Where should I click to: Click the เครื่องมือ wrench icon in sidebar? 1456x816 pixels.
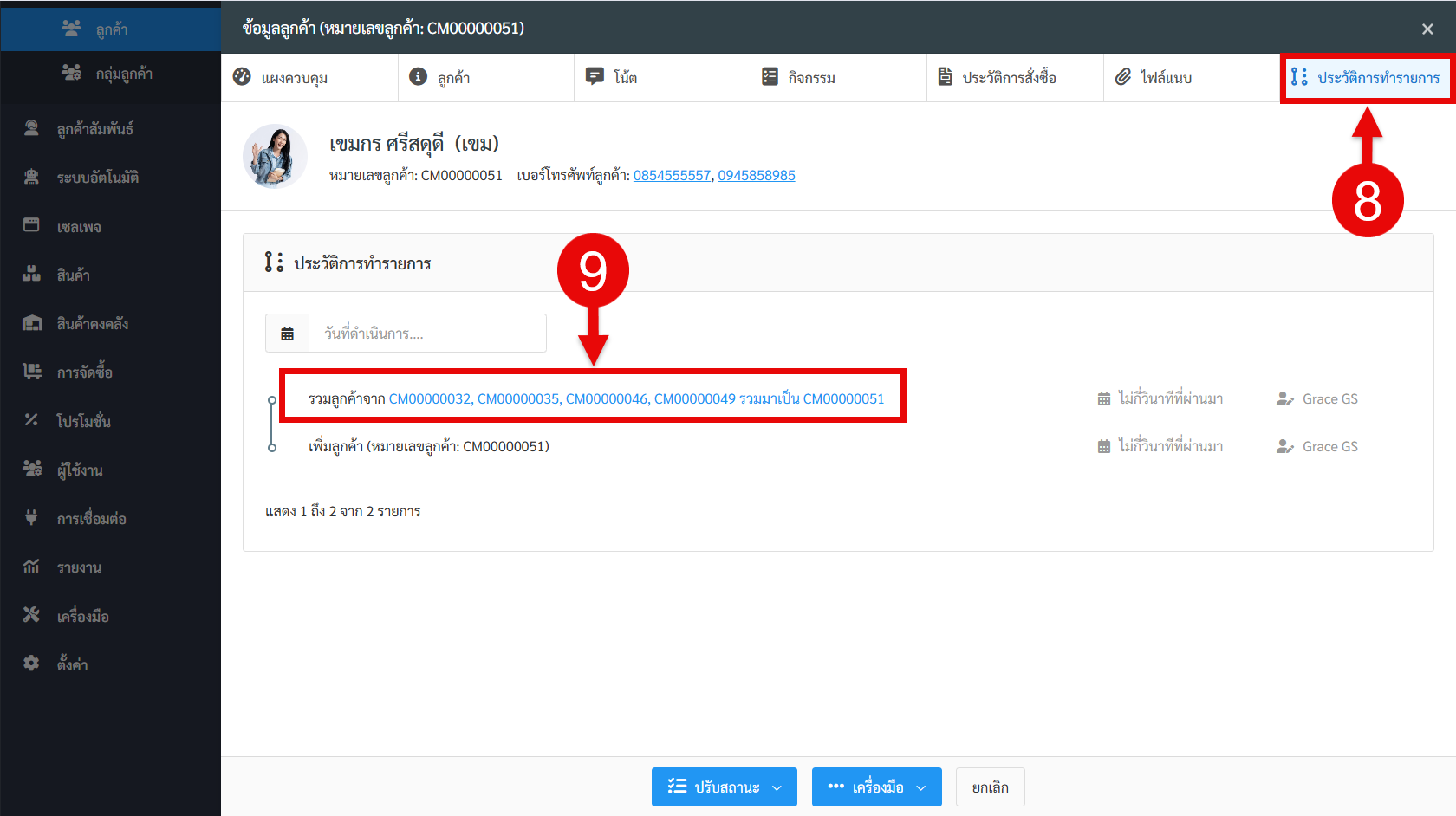point(31,615)
